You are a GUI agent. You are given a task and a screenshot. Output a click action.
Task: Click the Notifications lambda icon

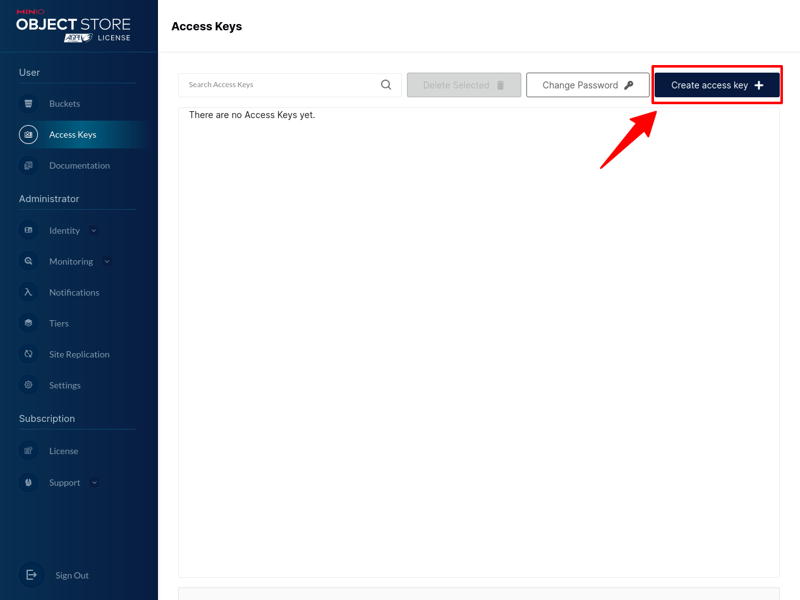tap(28, 293)
